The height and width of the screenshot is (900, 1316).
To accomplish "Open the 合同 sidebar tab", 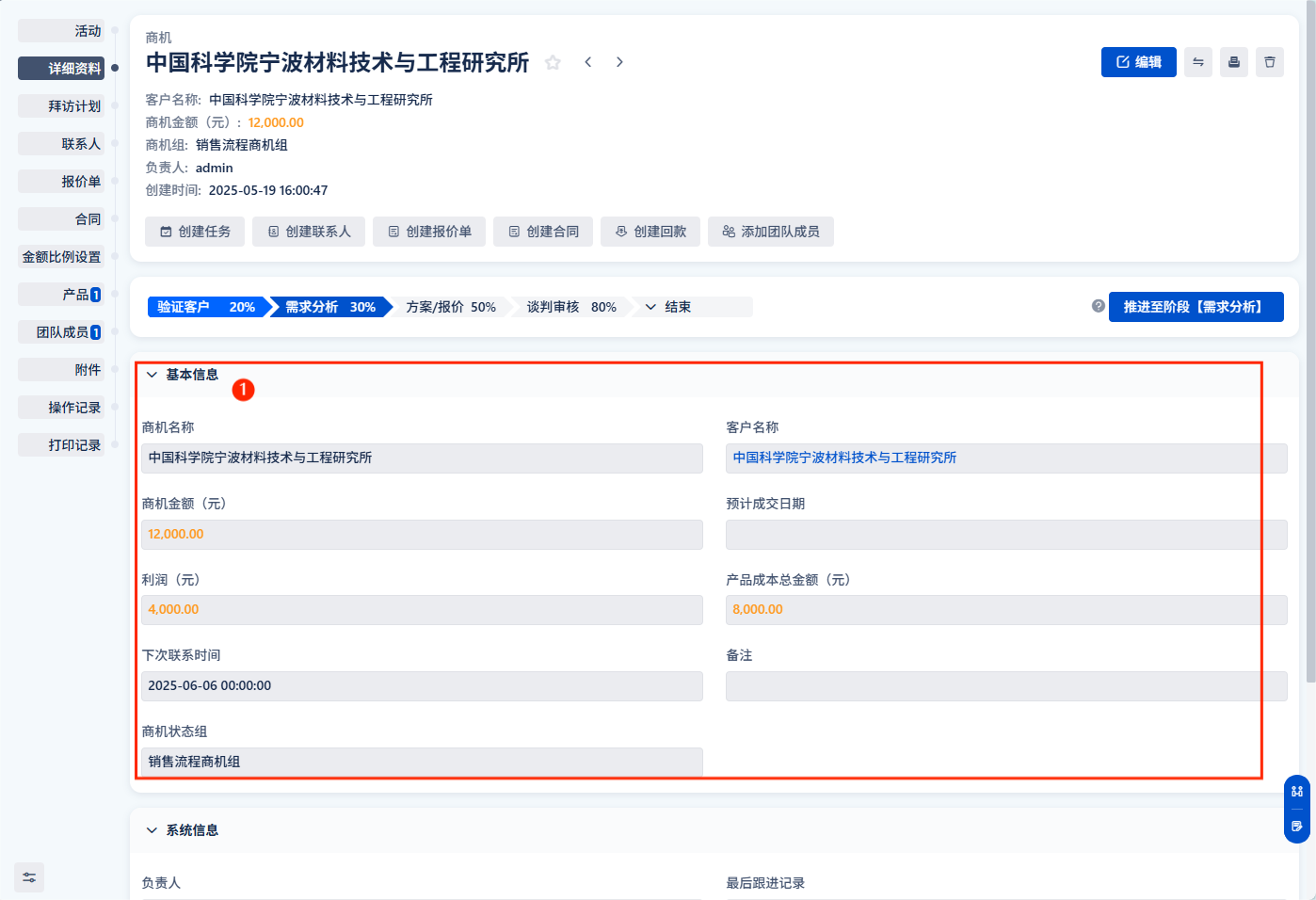I will [x=61, y=219].
